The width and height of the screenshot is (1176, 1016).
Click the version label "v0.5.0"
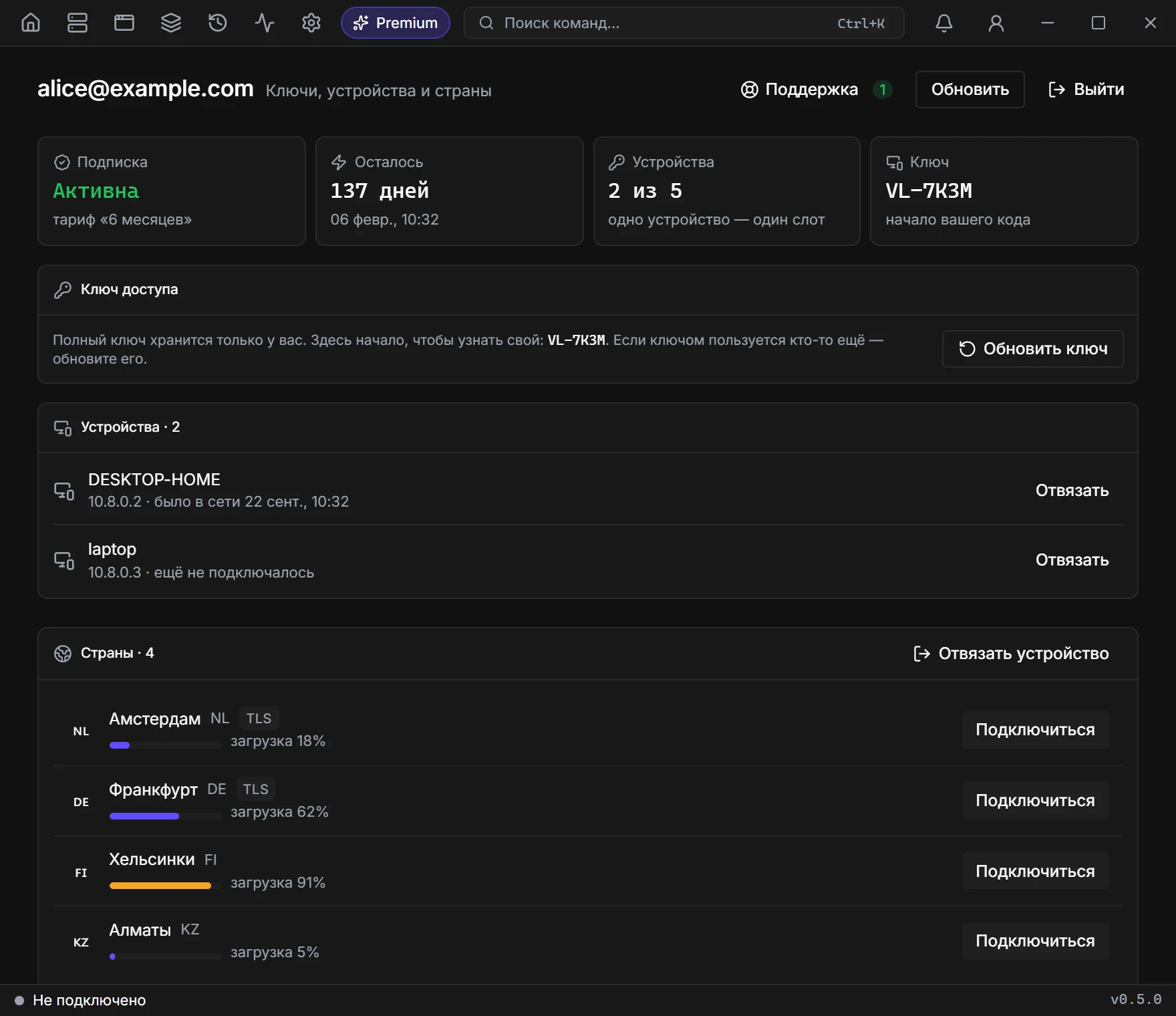point(1136,1000)
